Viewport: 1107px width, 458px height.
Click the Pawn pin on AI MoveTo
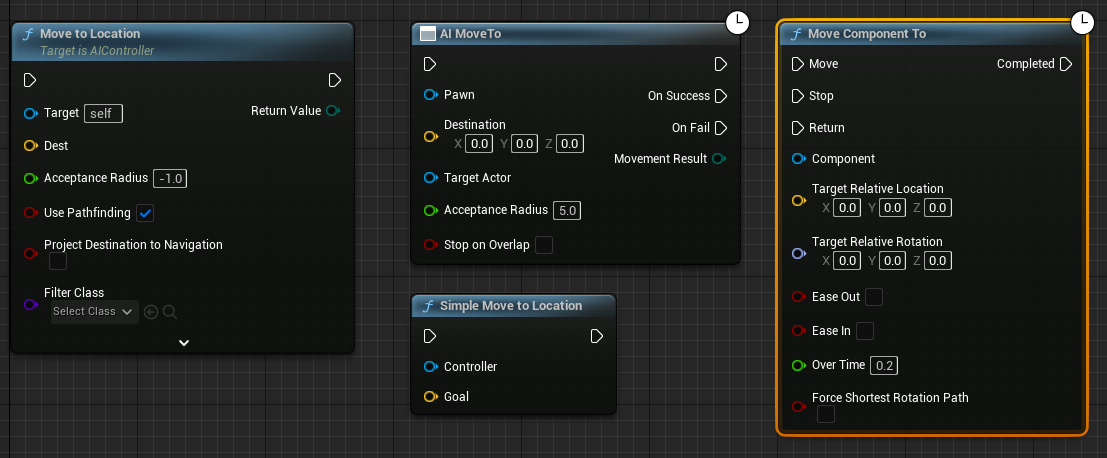(x=430, y=95)
